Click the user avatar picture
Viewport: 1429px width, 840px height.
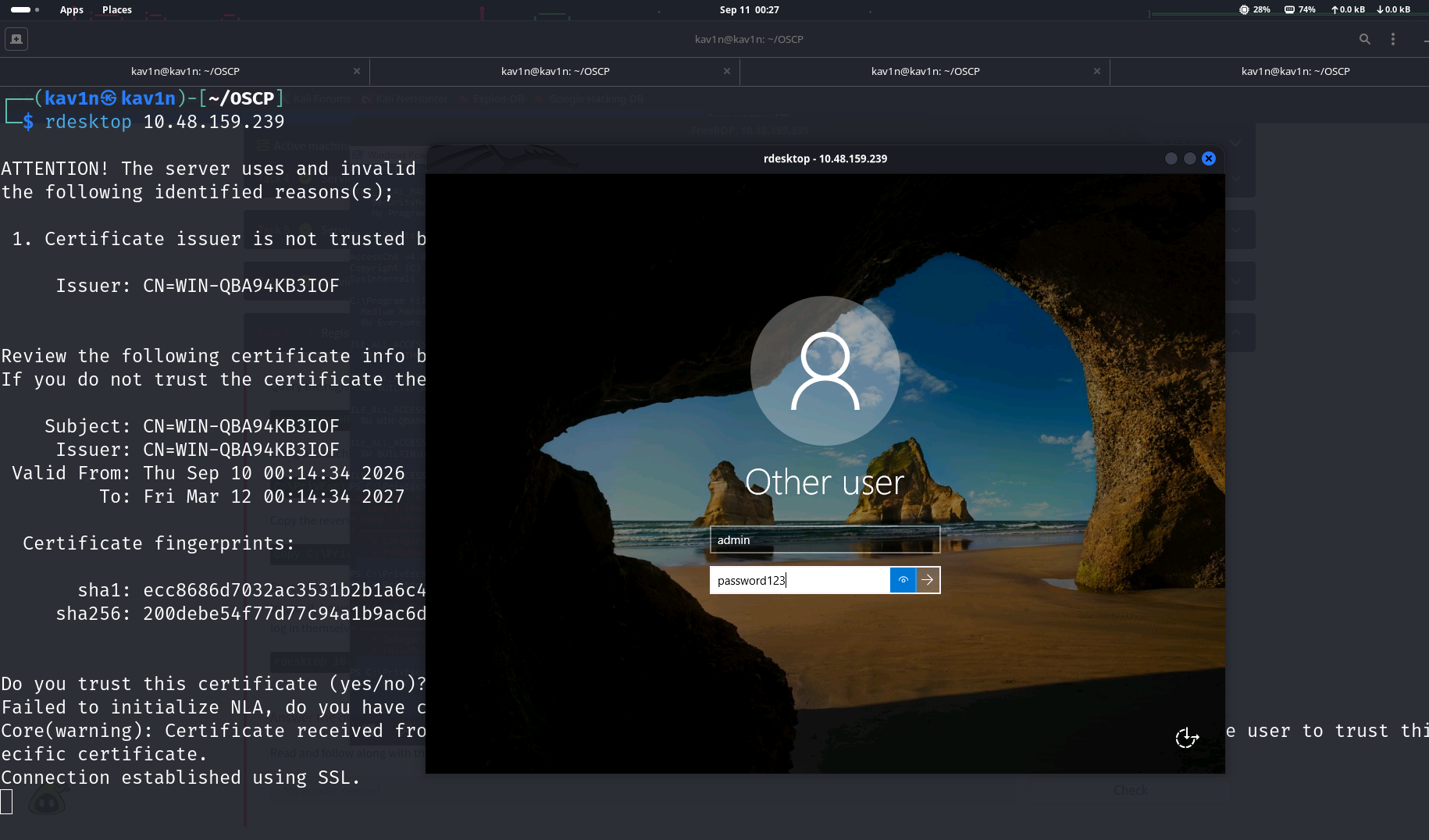825,371
